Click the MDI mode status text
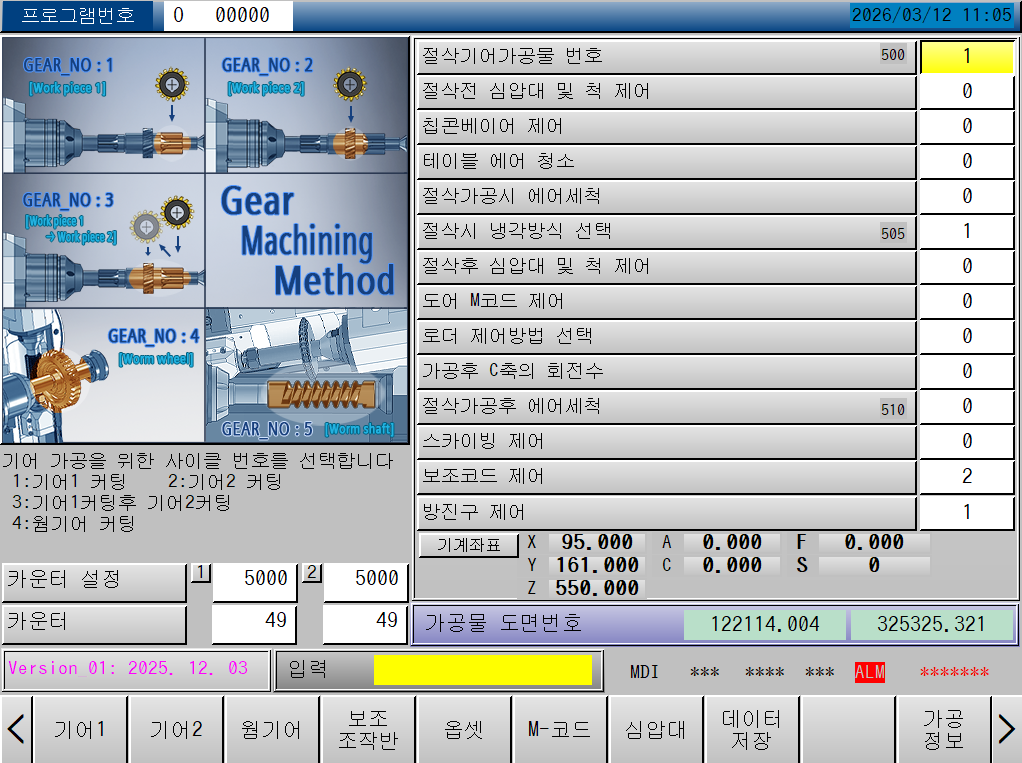 coord(644,672)
